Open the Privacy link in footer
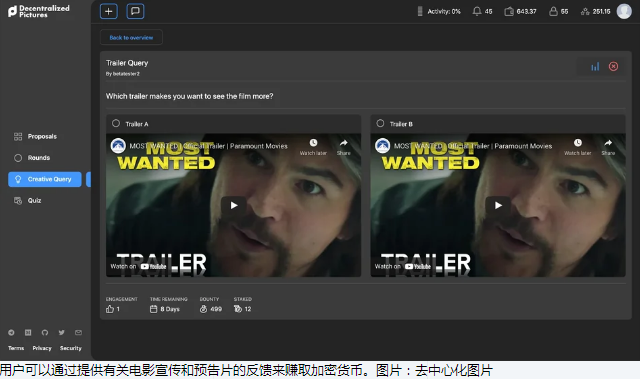The width and height of the screenshot is (640, 379). pos(42,348)
